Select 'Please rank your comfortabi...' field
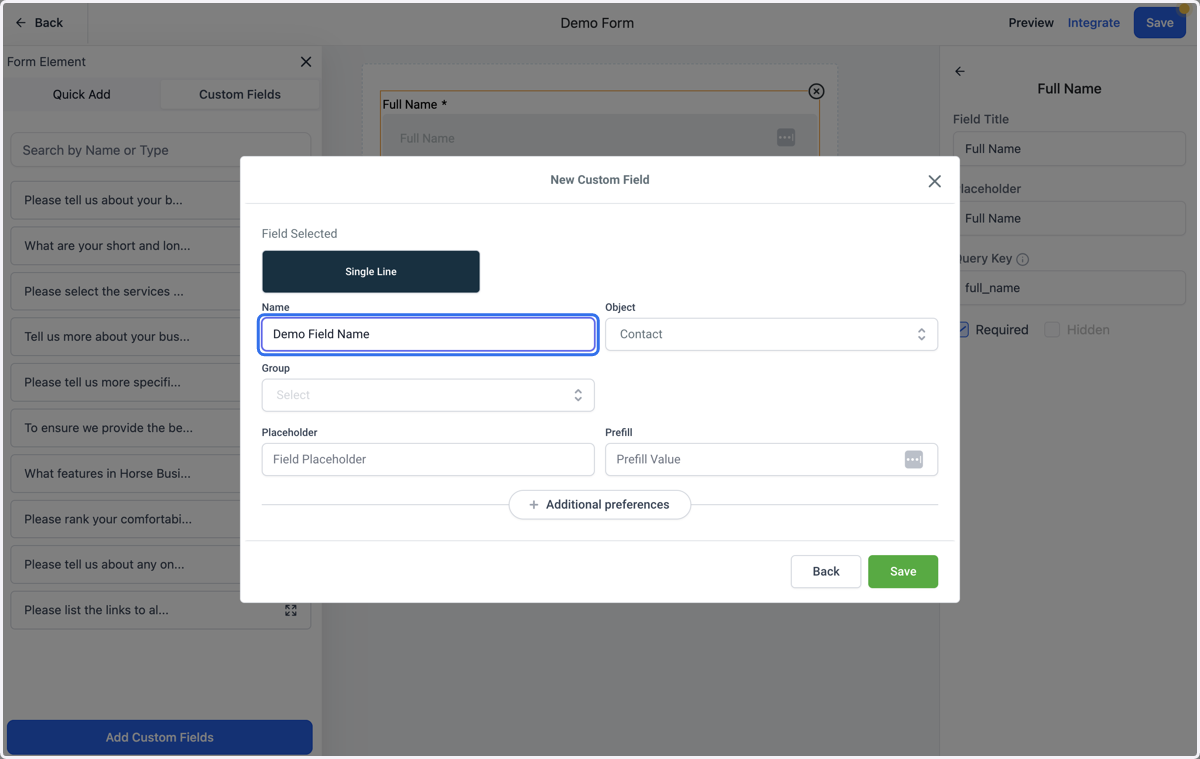Viewport: 1200px width, 759px height. (x=161, y=519)
